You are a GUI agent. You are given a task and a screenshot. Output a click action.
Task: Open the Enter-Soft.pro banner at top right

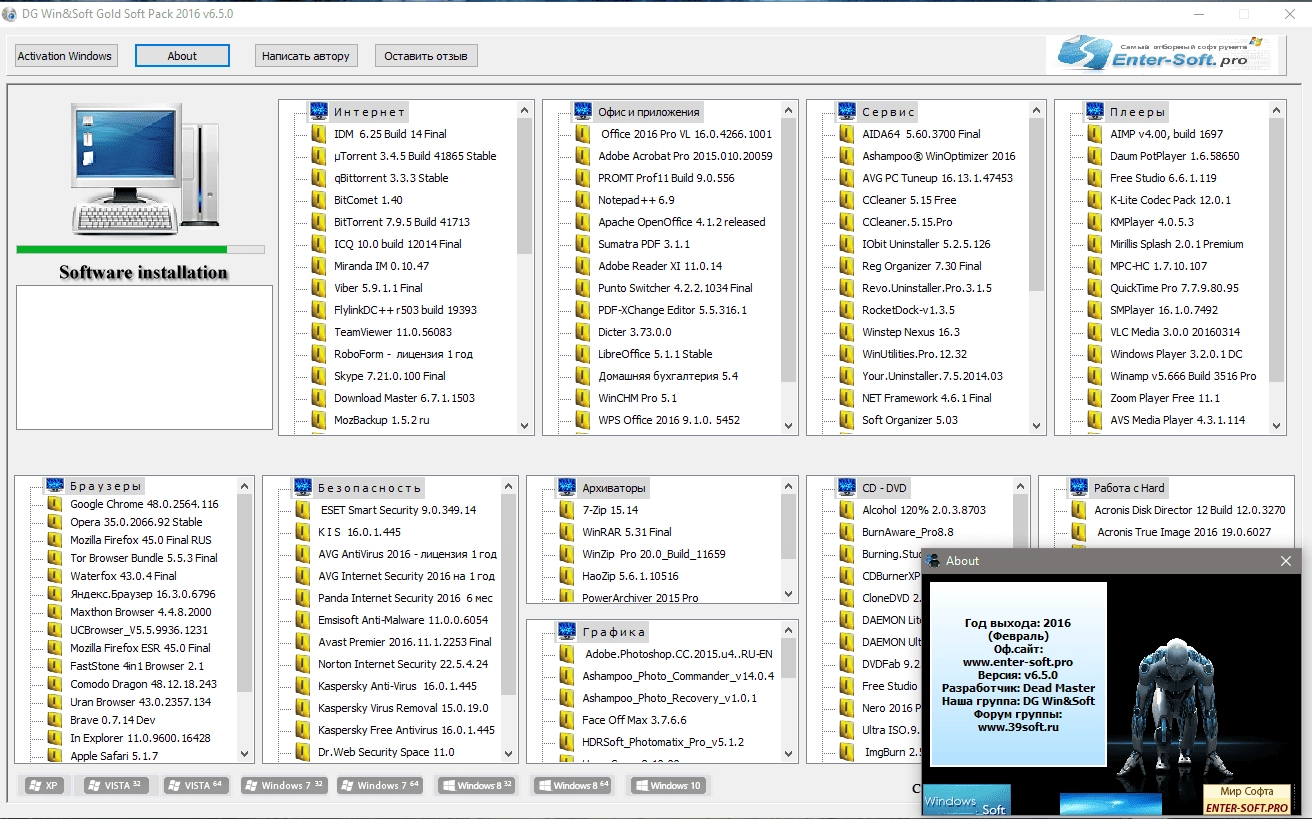point(1162,55)
